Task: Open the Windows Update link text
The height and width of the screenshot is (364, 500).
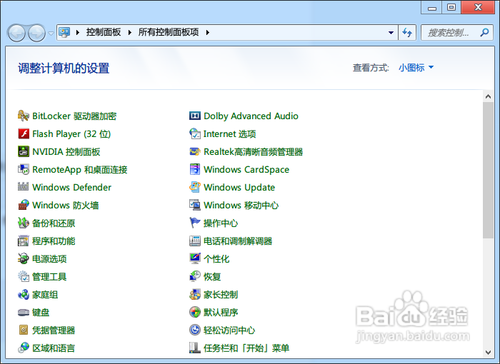Action: [239, 187]
